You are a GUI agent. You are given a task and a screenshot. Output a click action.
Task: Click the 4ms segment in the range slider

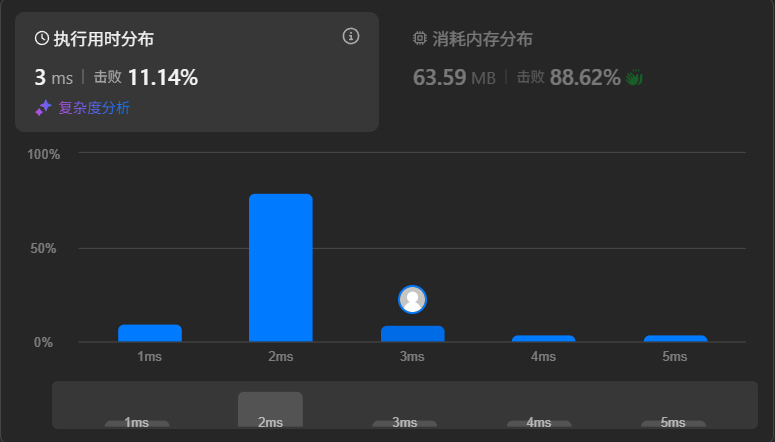coord(539,424)
